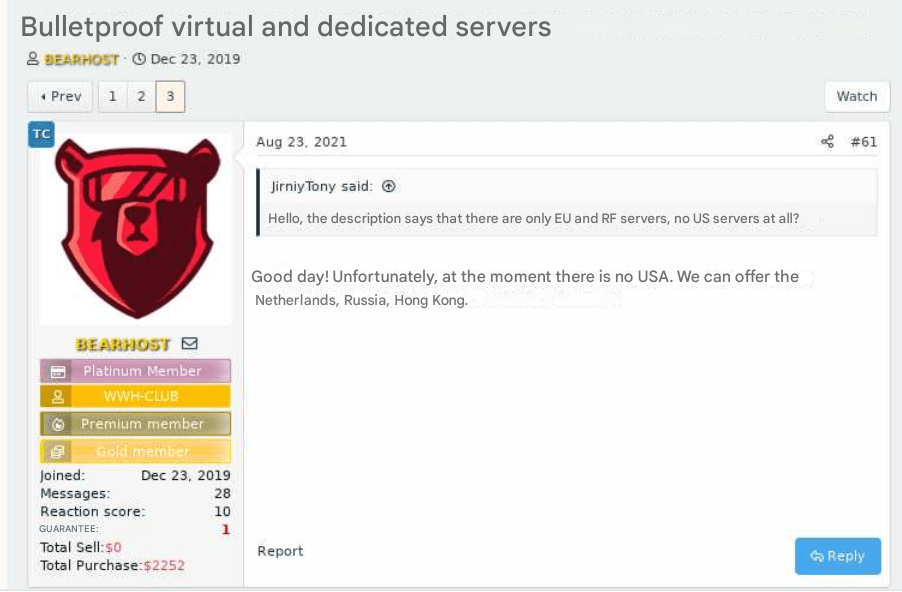Screen dimensions: 902x592
Task: Watch this thread
Action: pos(857,97)
